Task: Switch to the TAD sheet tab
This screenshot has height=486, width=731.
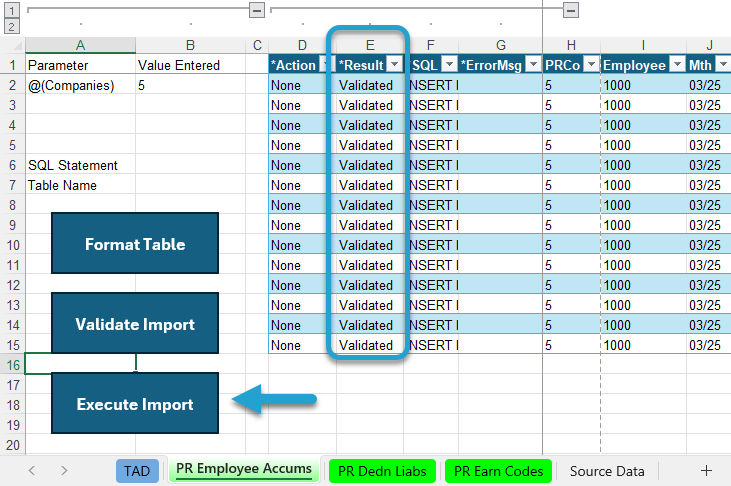Action: (x=137, y=471)
